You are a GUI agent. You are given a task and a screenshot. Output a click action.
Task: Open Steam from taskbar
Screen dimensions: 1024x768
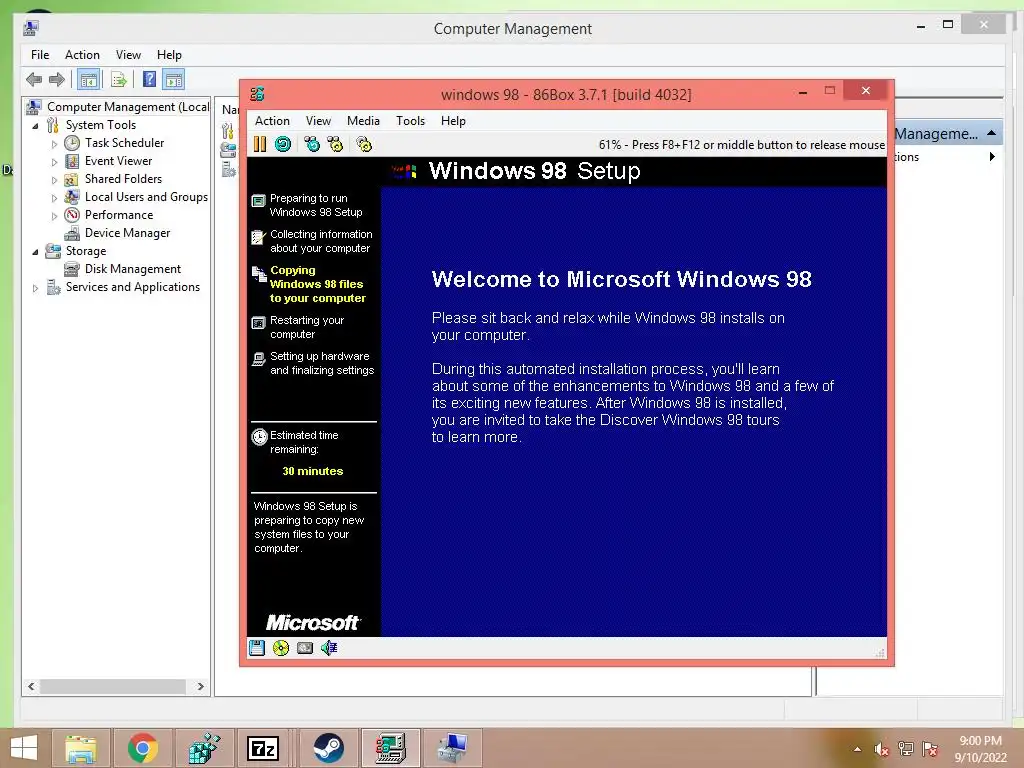click(328, 748)
